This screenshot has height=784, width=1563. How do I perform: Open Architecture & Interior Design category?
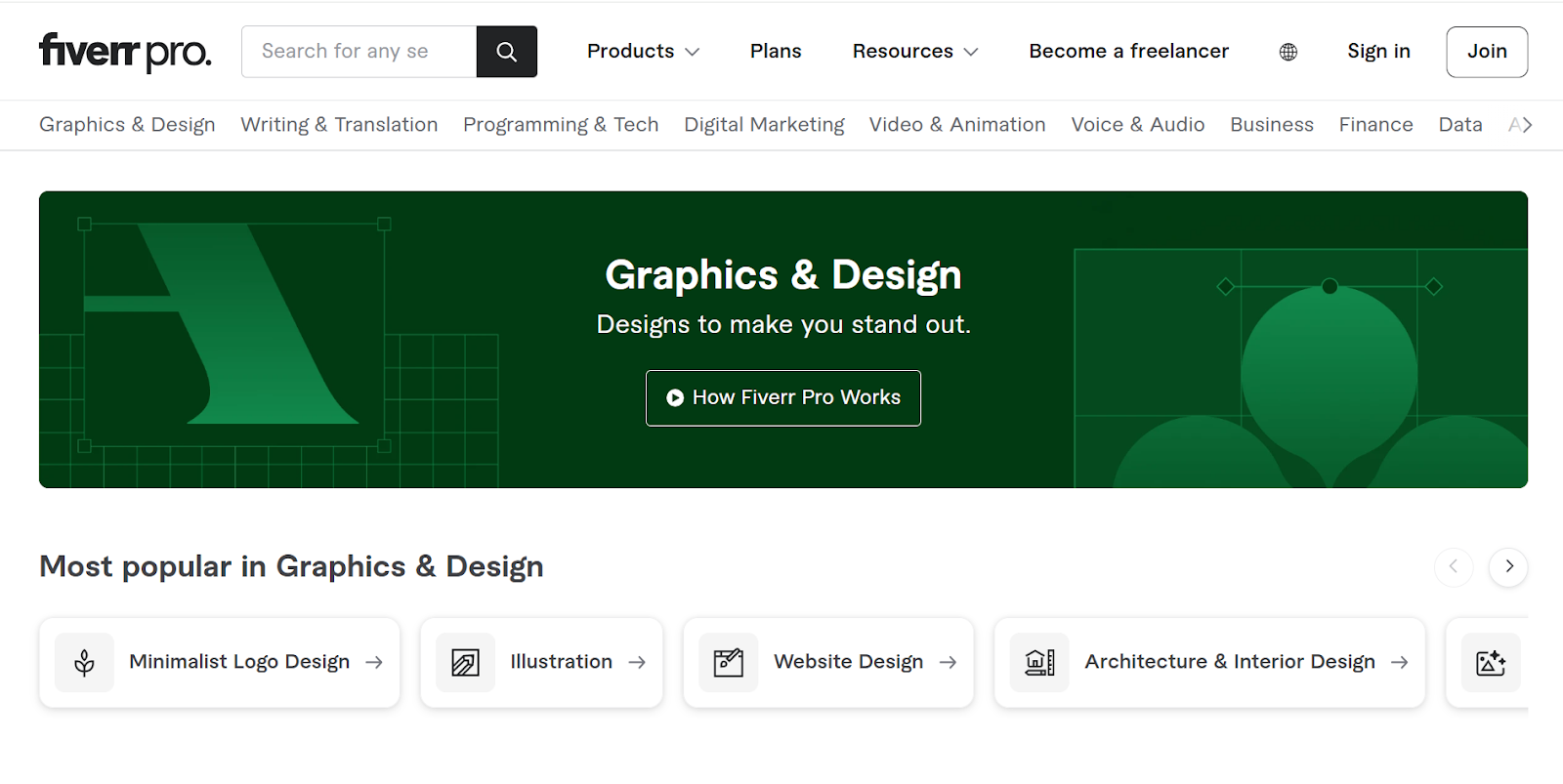point(1209,663)
